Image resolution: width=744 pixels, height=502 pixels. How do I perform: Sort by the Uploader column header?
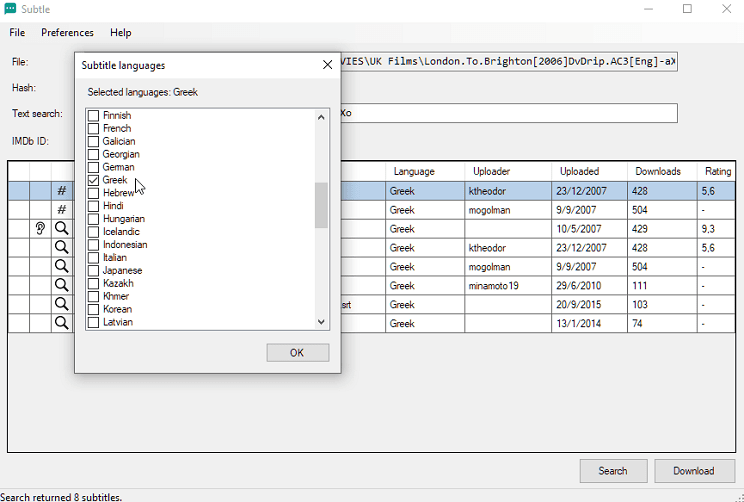508,171
